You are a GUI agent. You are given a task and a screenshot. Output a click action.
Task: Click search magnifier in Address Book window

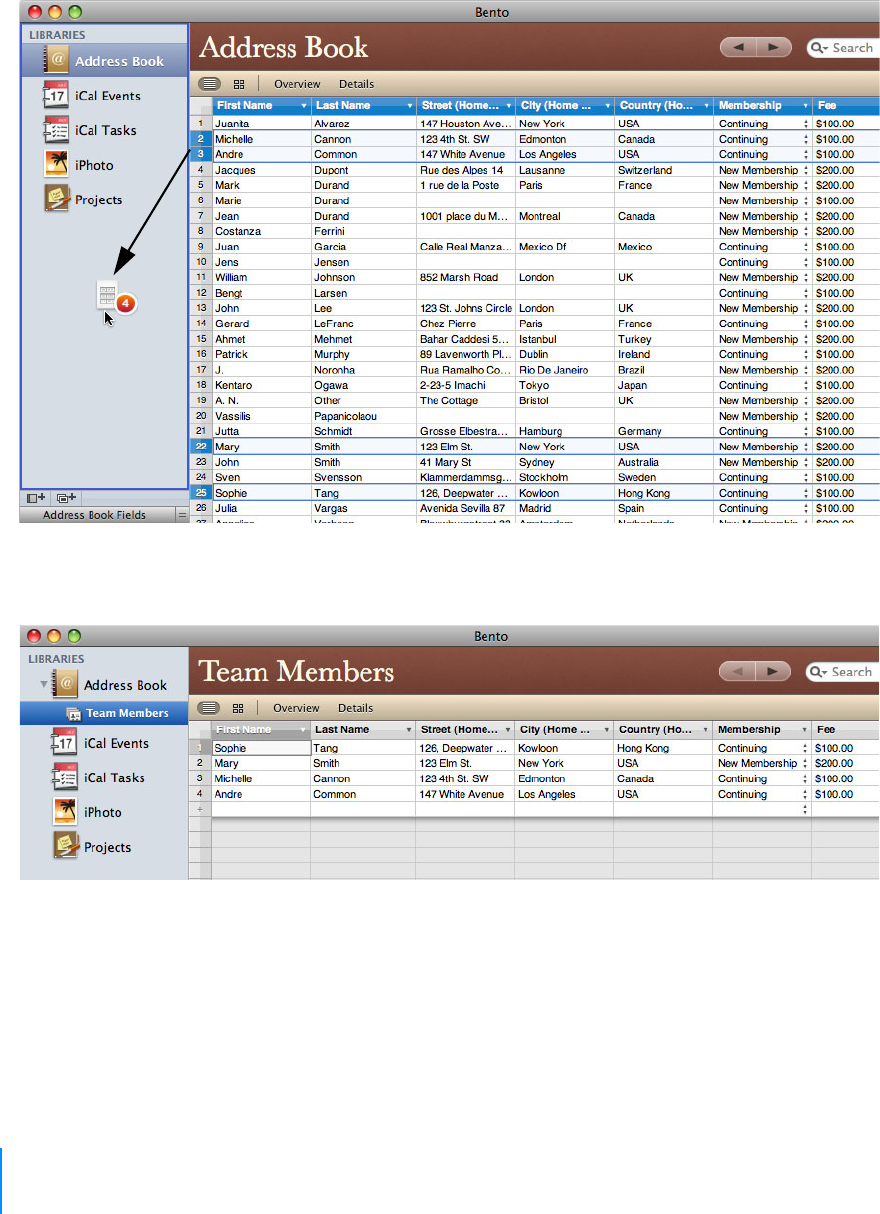819,48
